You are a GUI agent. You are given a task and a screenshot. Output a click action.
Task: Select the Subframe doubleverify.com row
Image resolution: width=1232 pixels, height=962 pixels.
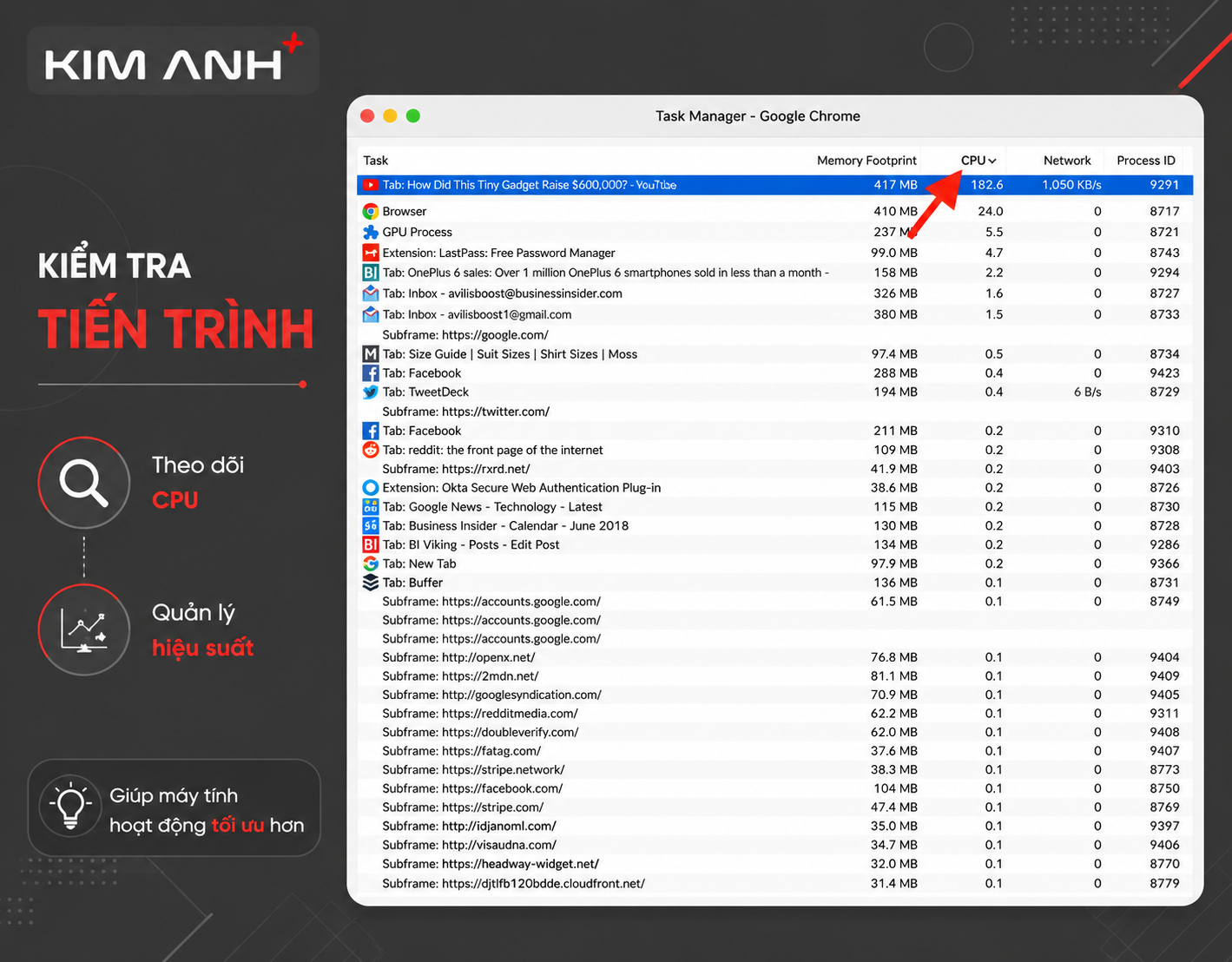(x=774, y=732)
